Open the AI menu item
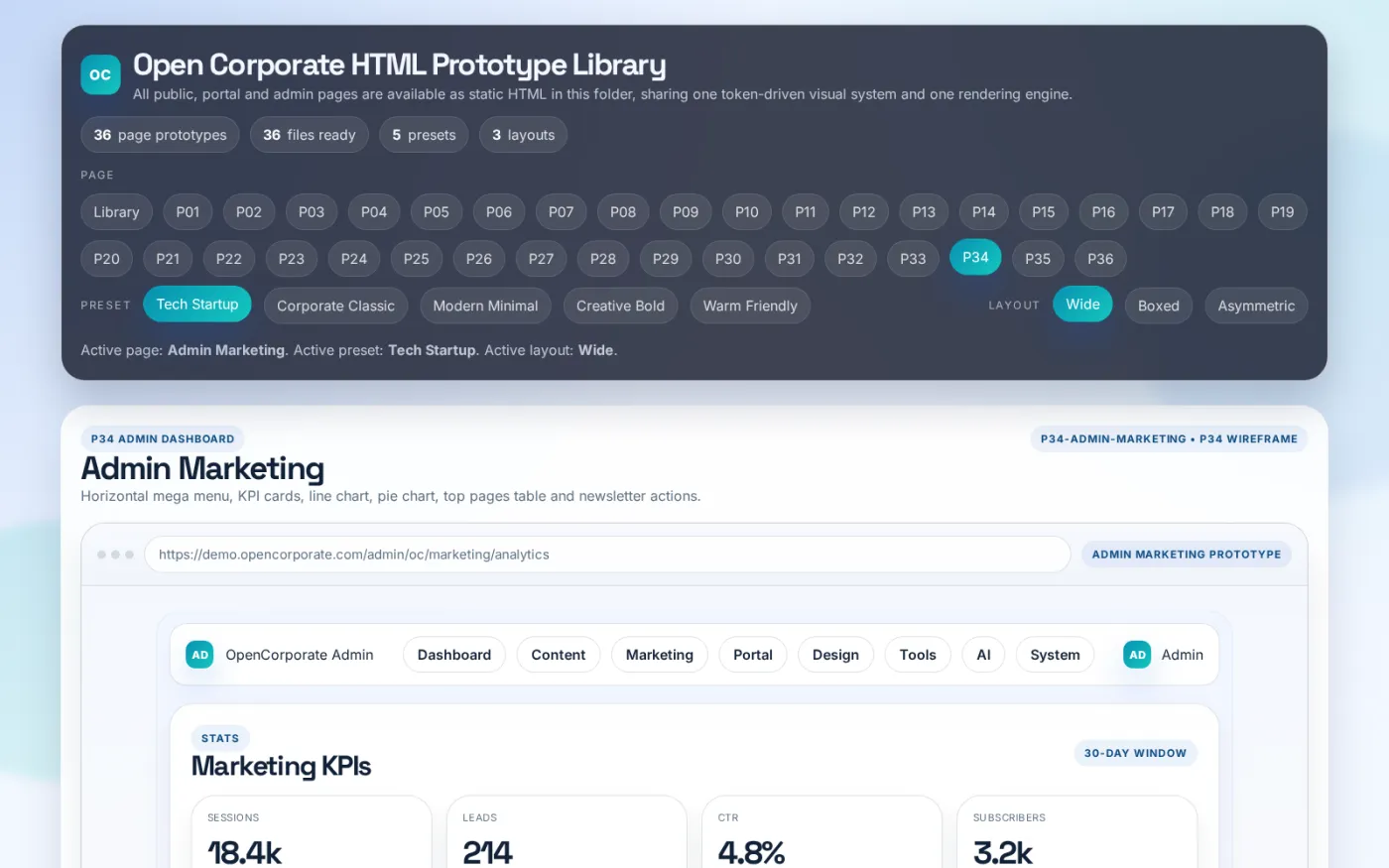 point(983,655)
